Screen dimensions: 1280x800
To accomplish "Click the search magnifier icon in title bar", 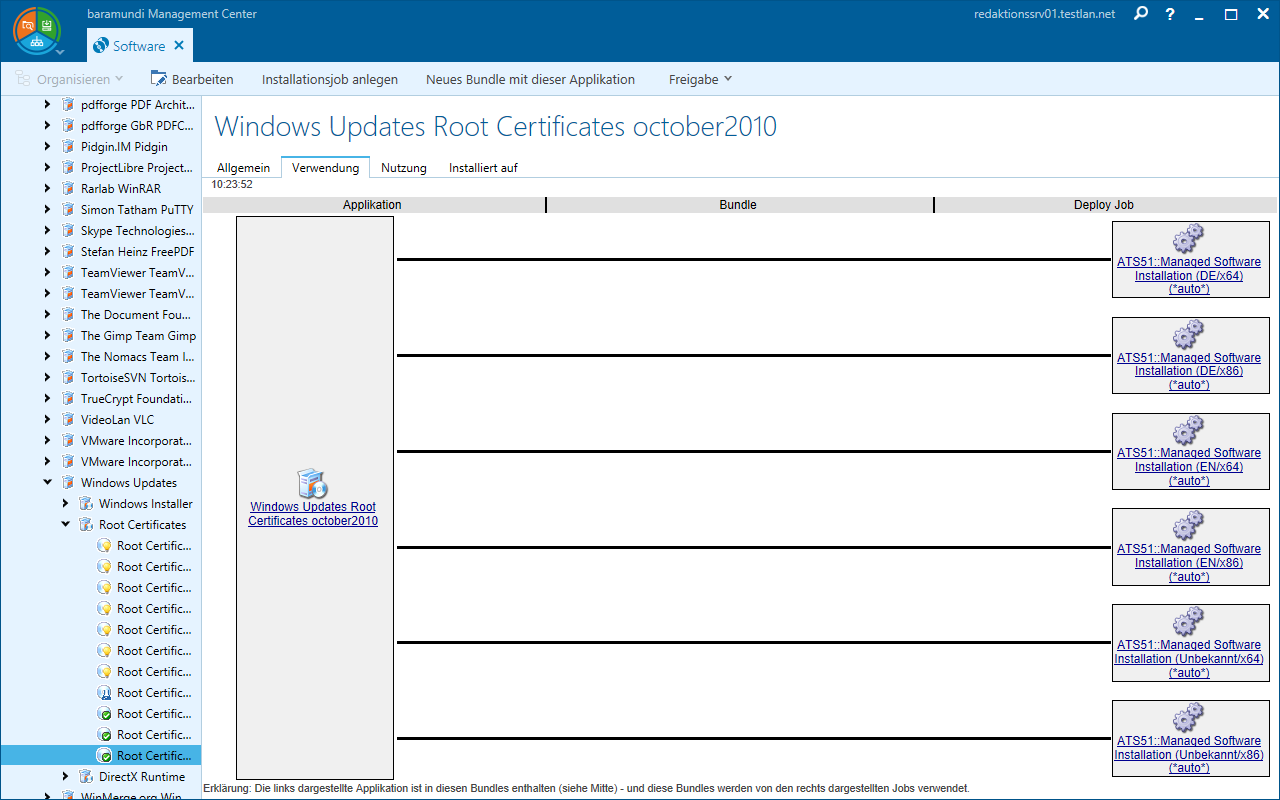I will pos(1141,14).
